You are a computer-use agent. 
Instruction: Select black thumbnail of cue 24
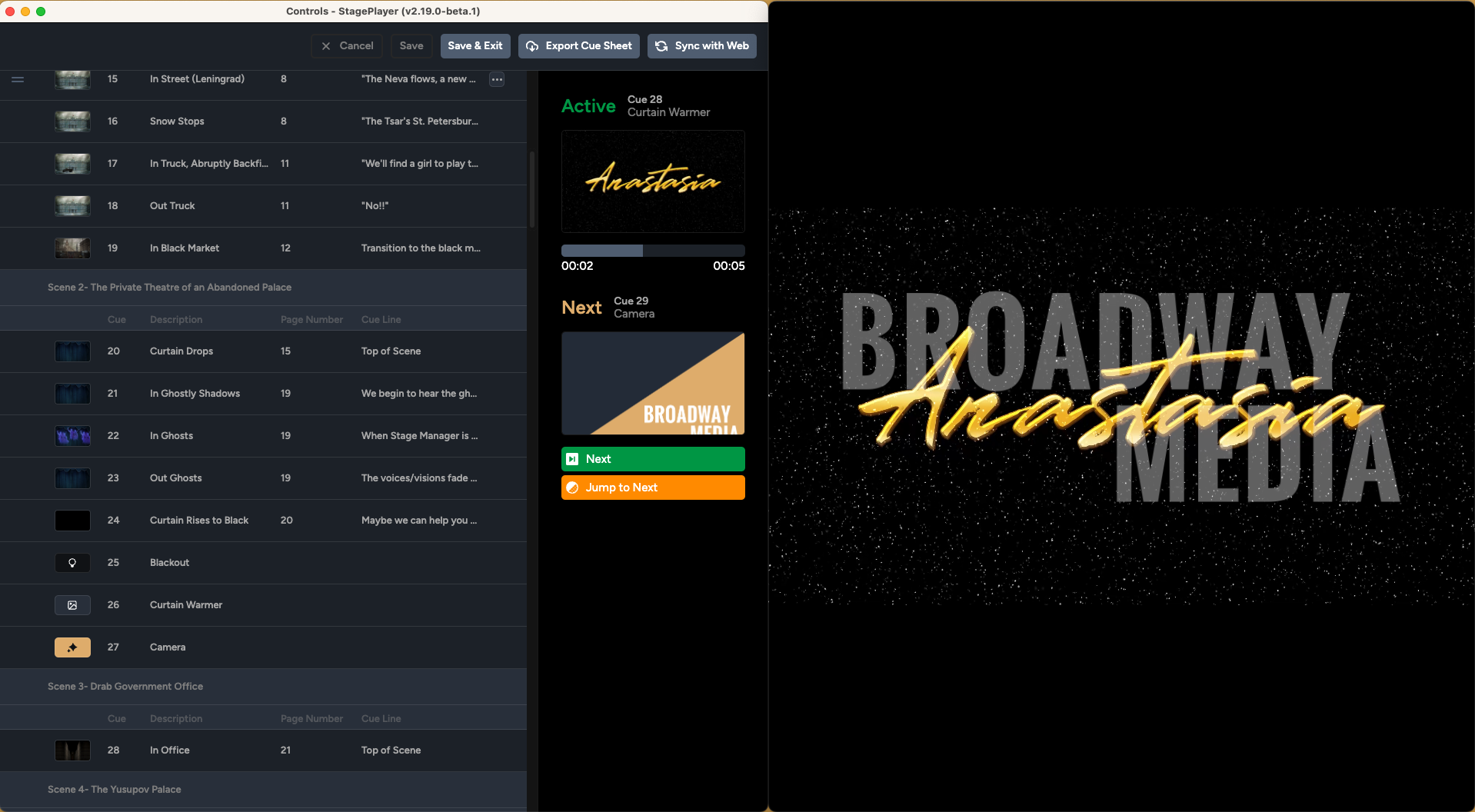72,521
